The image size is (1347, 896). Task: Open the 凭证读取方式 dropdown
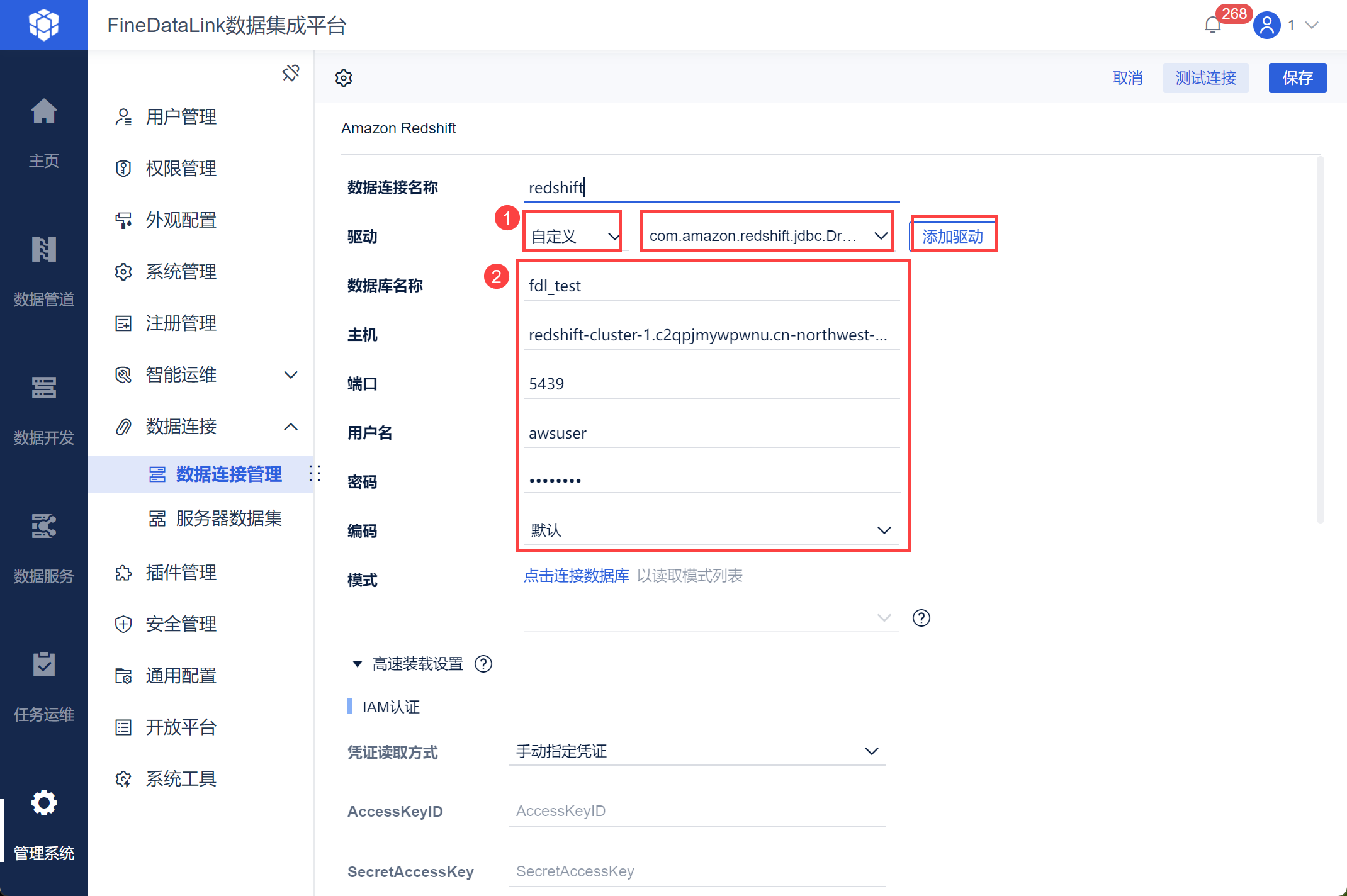(696, 751)
